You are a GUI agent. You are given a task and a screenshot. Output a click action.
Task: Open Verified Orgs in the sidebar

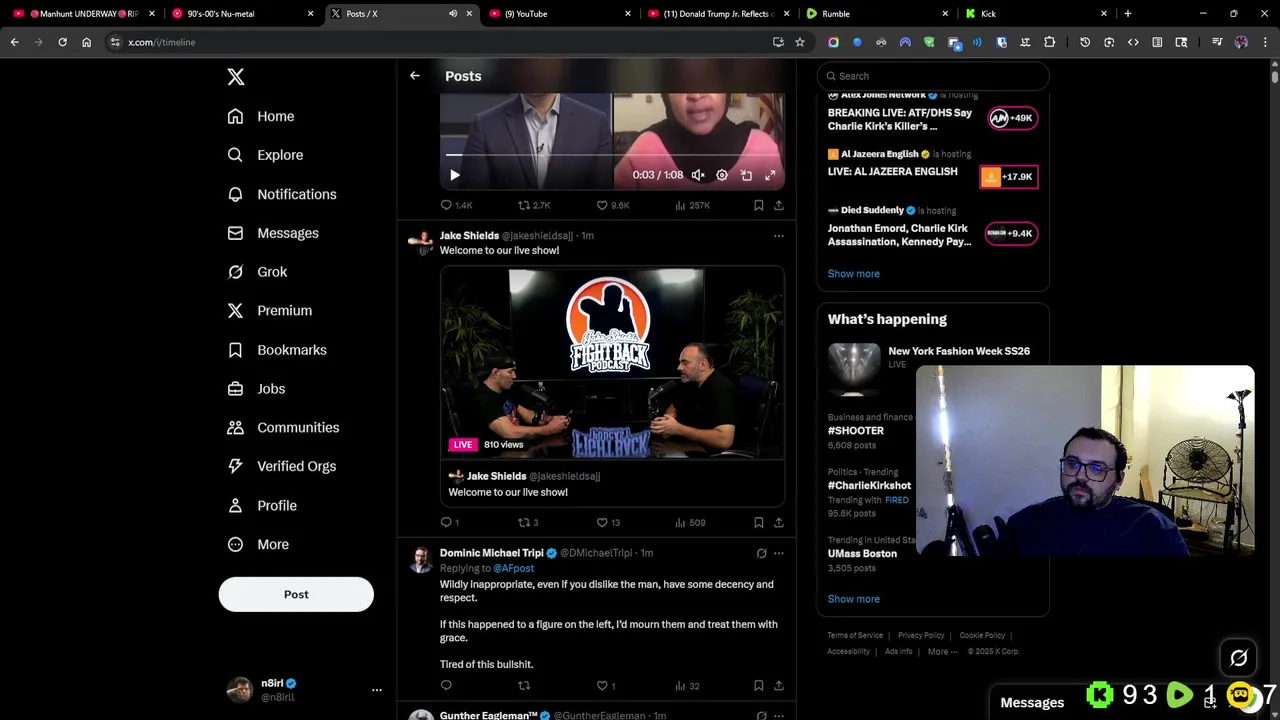click(x=281, y=466)
